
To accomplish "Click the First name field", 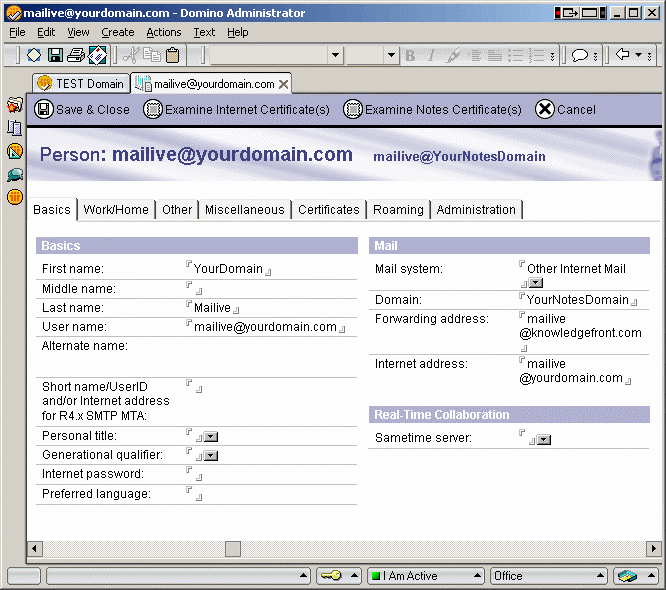I will [x=229, y=269].
